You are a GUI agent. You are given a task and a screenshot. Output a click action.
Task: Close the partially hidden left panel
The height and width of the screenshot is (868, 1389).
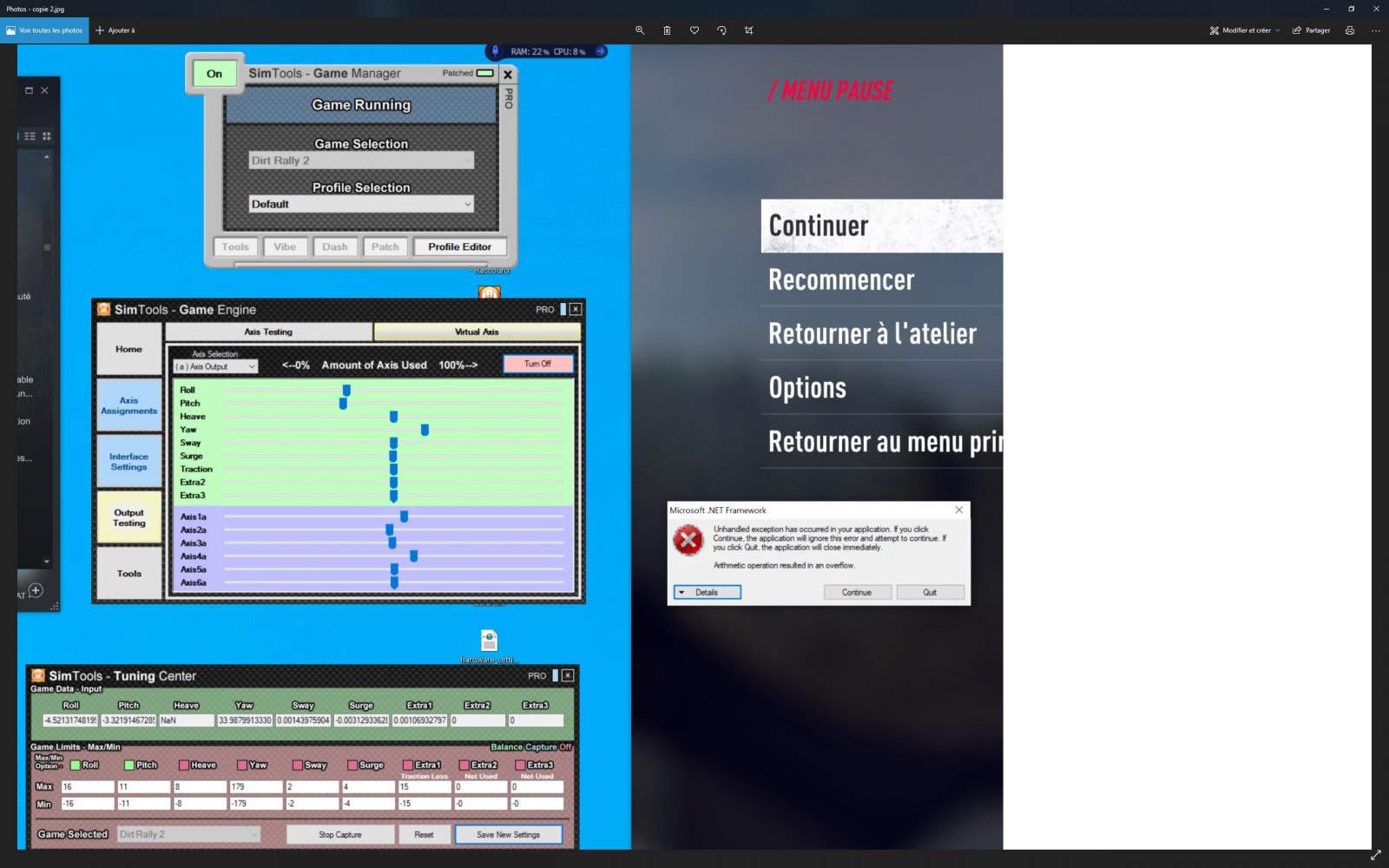click(x=44, y=90)
